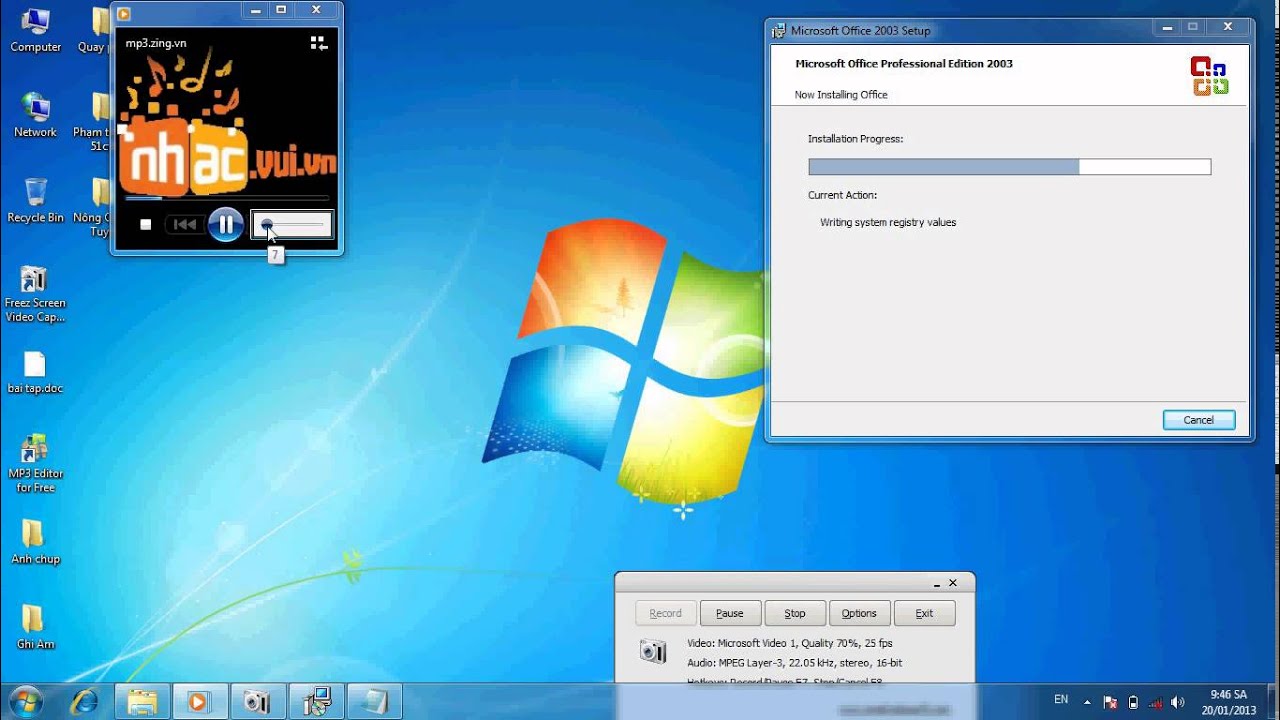
Task: Open Action Center flag icon
Action: (x=1110, y=702)
